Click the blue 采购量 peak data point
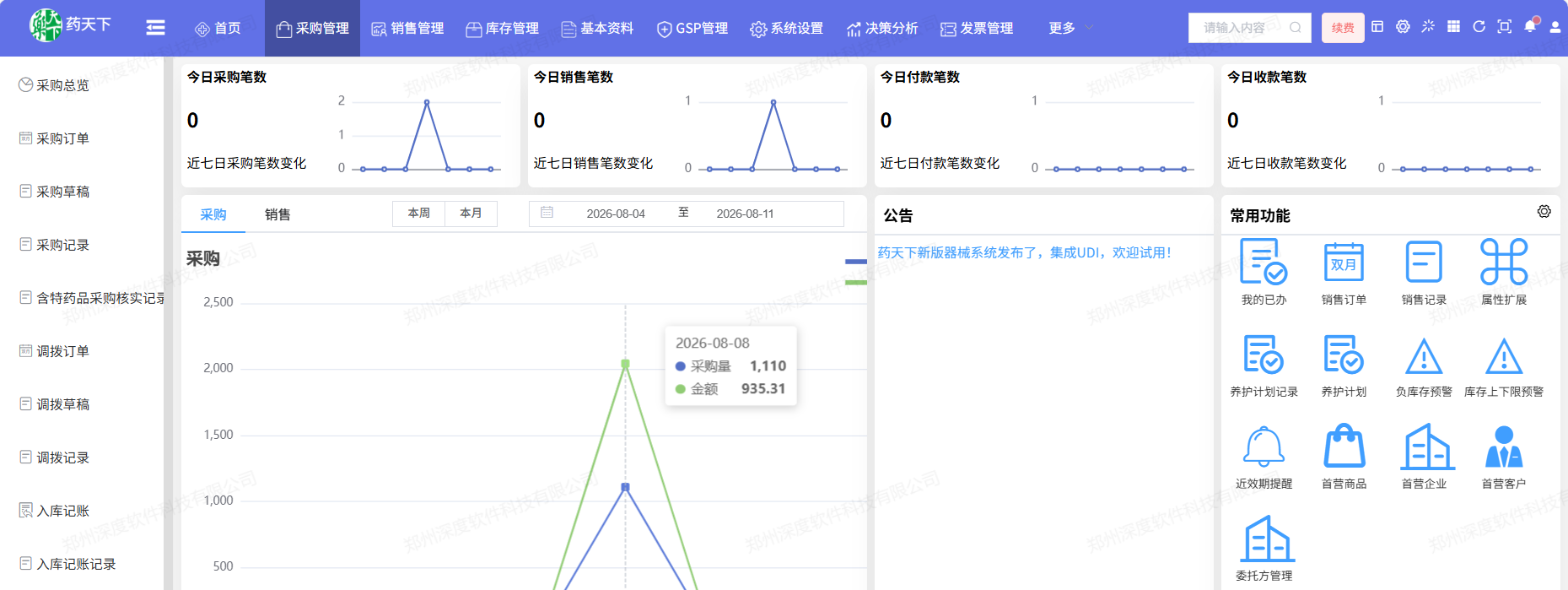Viewport: 1568px width, 590px height. pyautogui.click(x=625, y=487)
